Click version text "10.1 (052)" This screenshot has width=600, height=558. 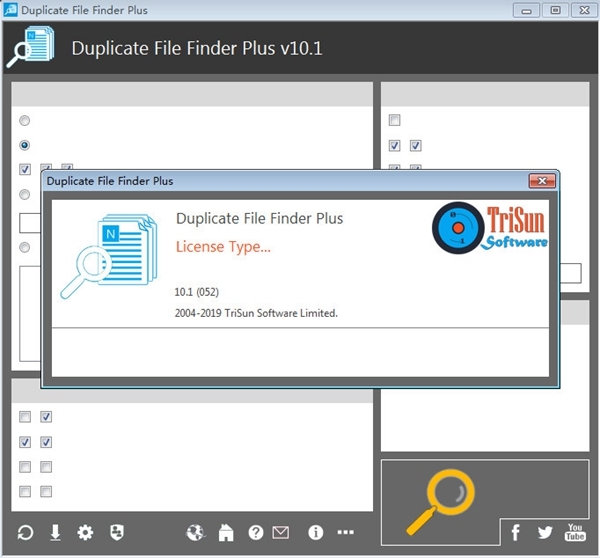197,292
